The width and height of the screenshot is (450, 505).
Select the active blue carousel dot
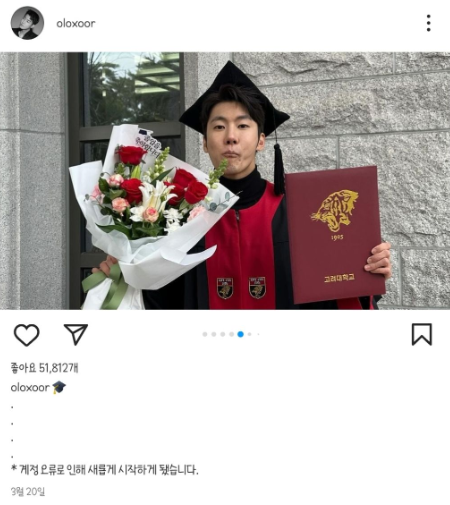coord(240,334)
